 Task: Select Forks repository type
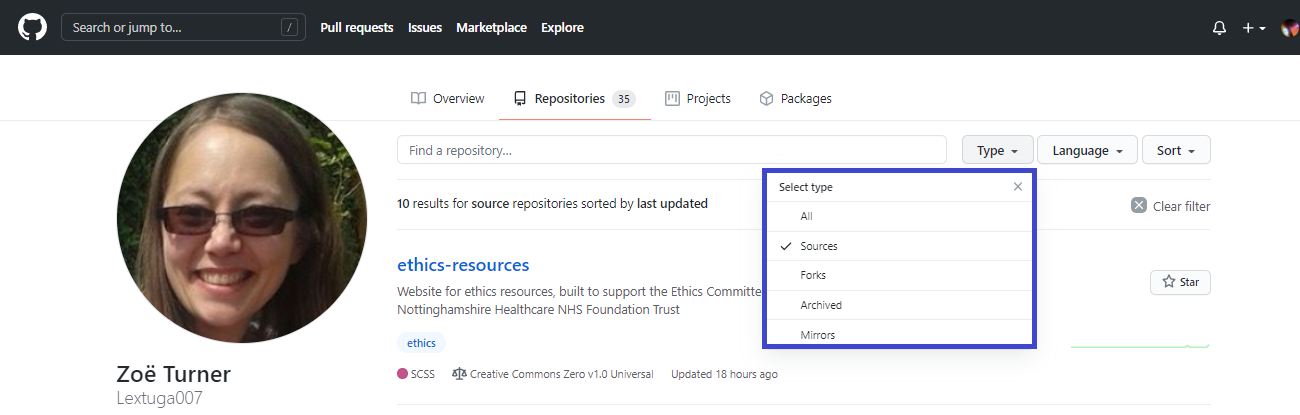coord(900,275)
